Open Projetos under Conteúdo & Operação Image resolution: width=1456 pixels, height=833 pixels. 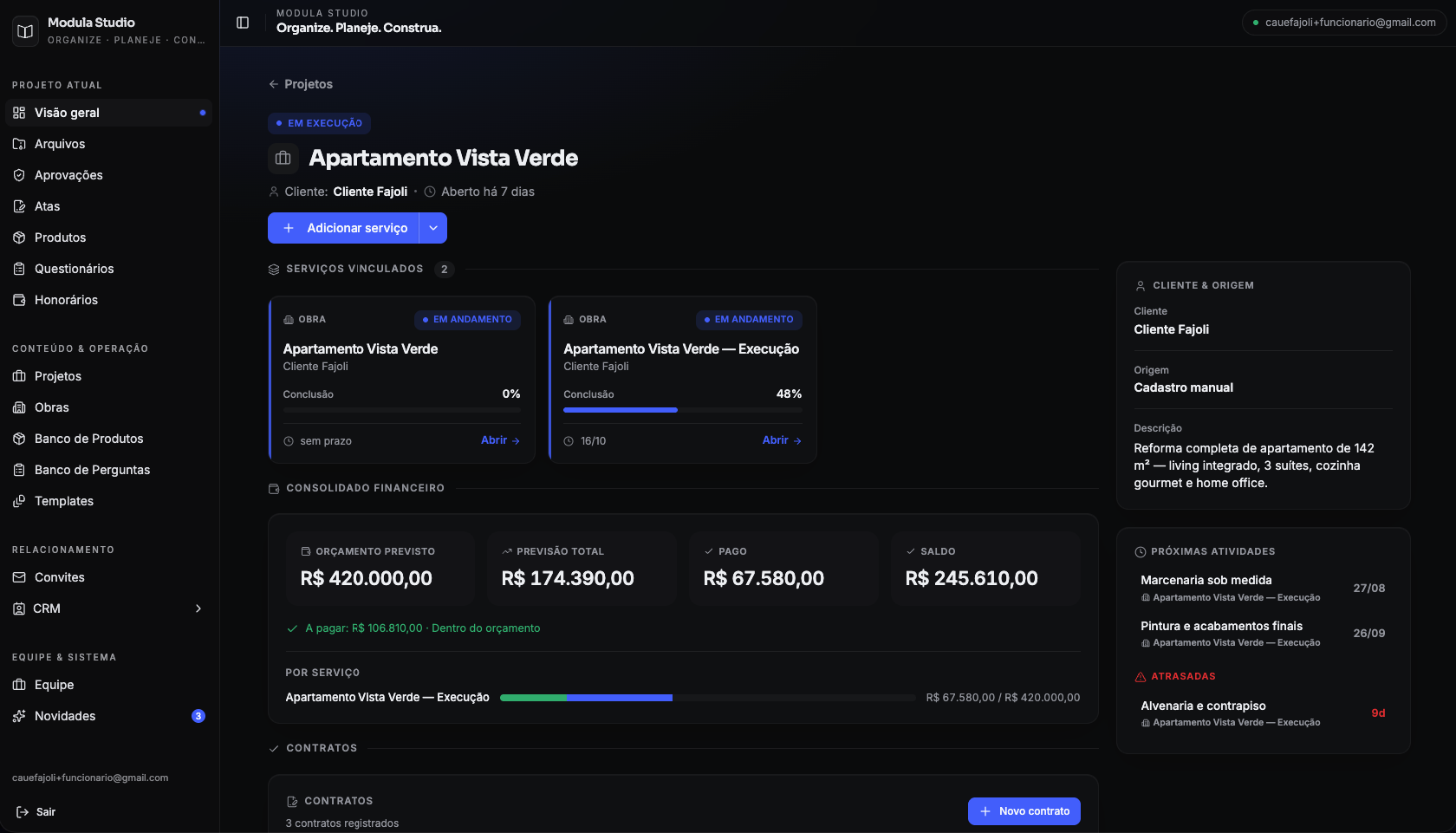tap(109, 376)
